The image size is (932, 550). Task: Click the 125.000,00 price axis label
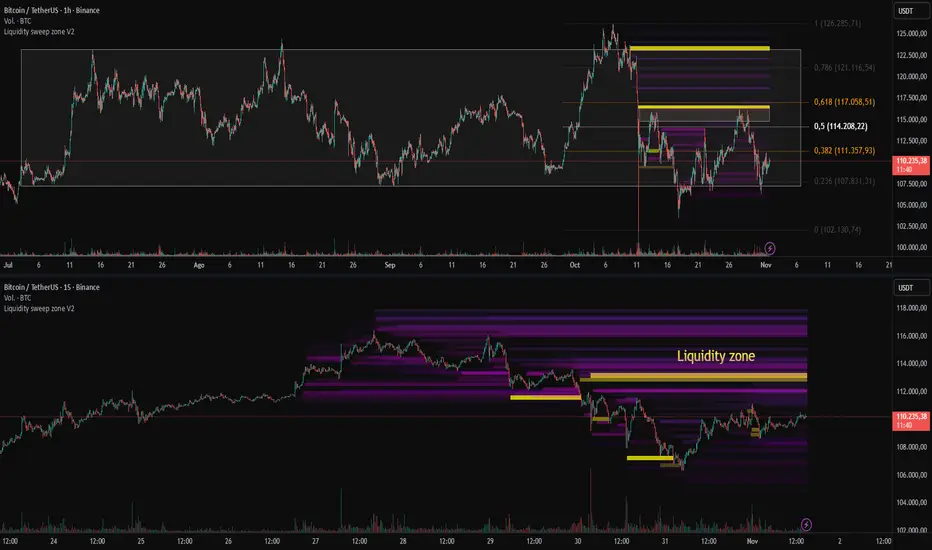tap(912, 34)
